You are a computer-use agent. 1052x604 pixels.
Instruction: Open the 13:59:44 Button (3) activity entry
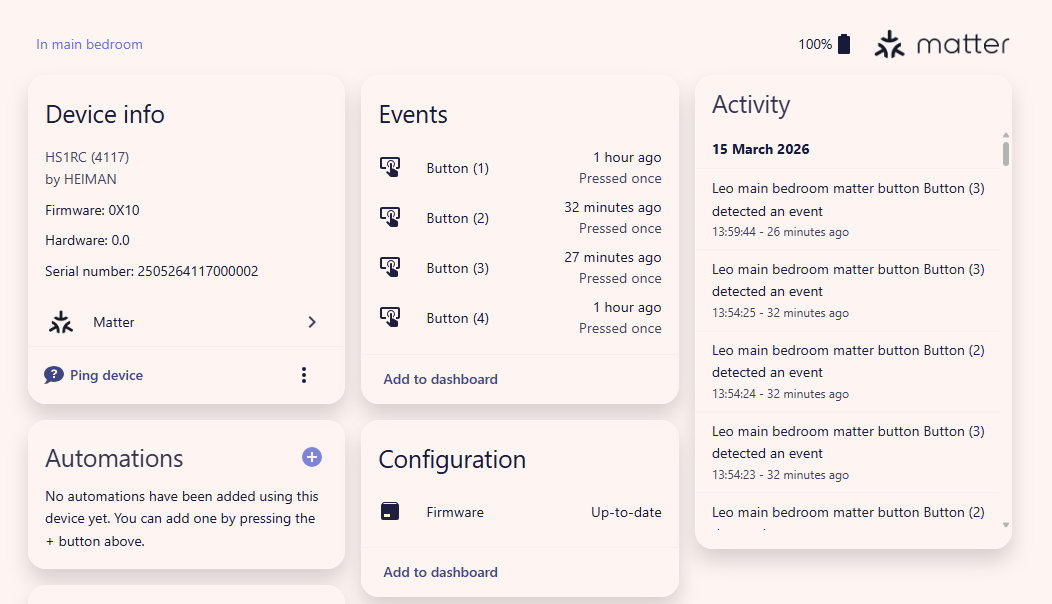[848, 209]
